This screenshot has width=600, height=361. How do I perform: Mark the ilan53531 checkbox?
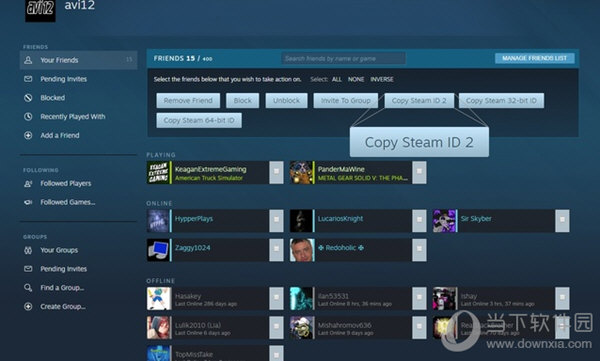point(419,298)
